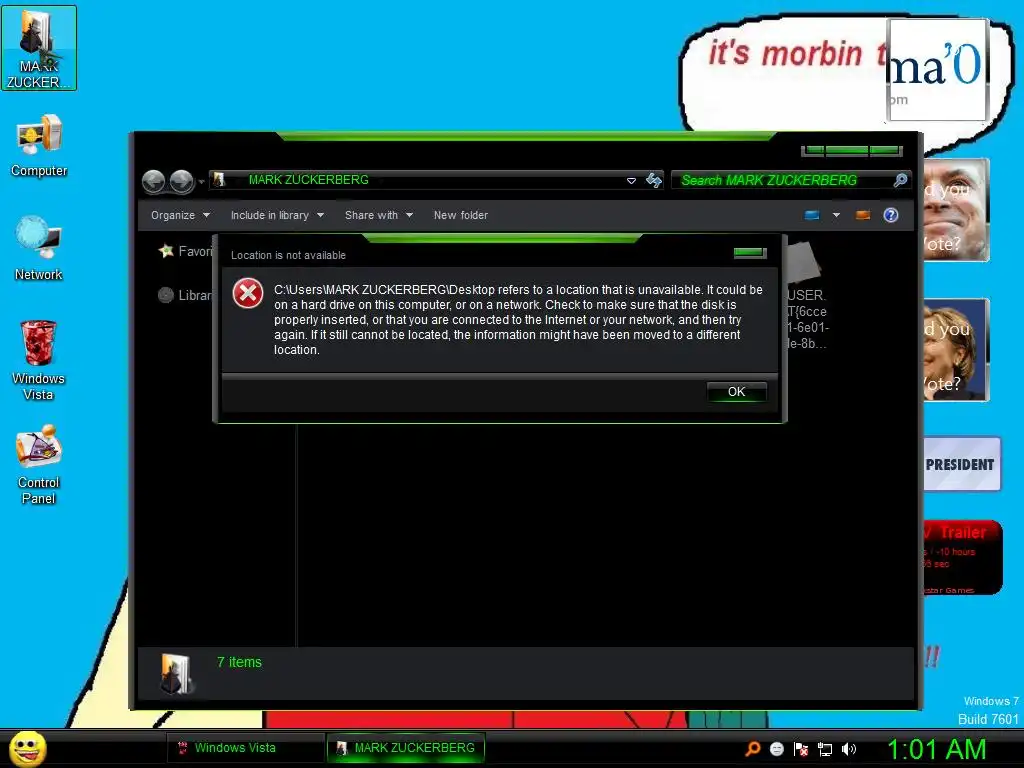Screen dimensions: 1024x768
Task: Open the Organize menu
Action: pos(180,215)
